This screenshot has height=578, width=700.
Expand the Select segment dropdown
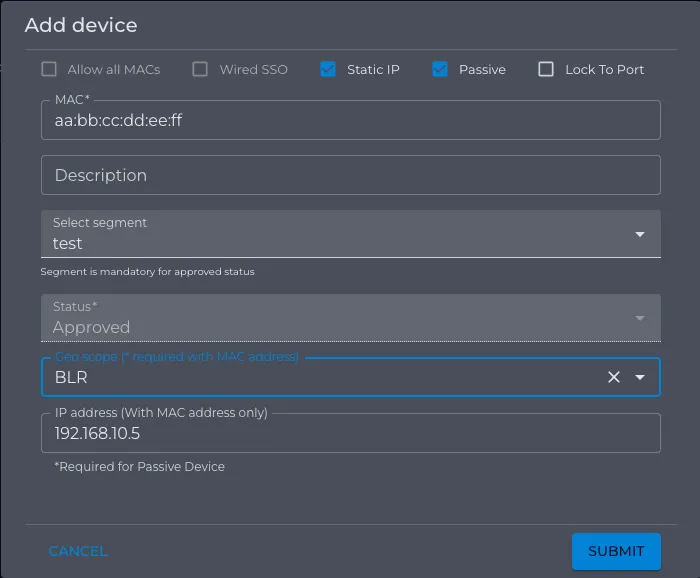(x=640, y=234)
